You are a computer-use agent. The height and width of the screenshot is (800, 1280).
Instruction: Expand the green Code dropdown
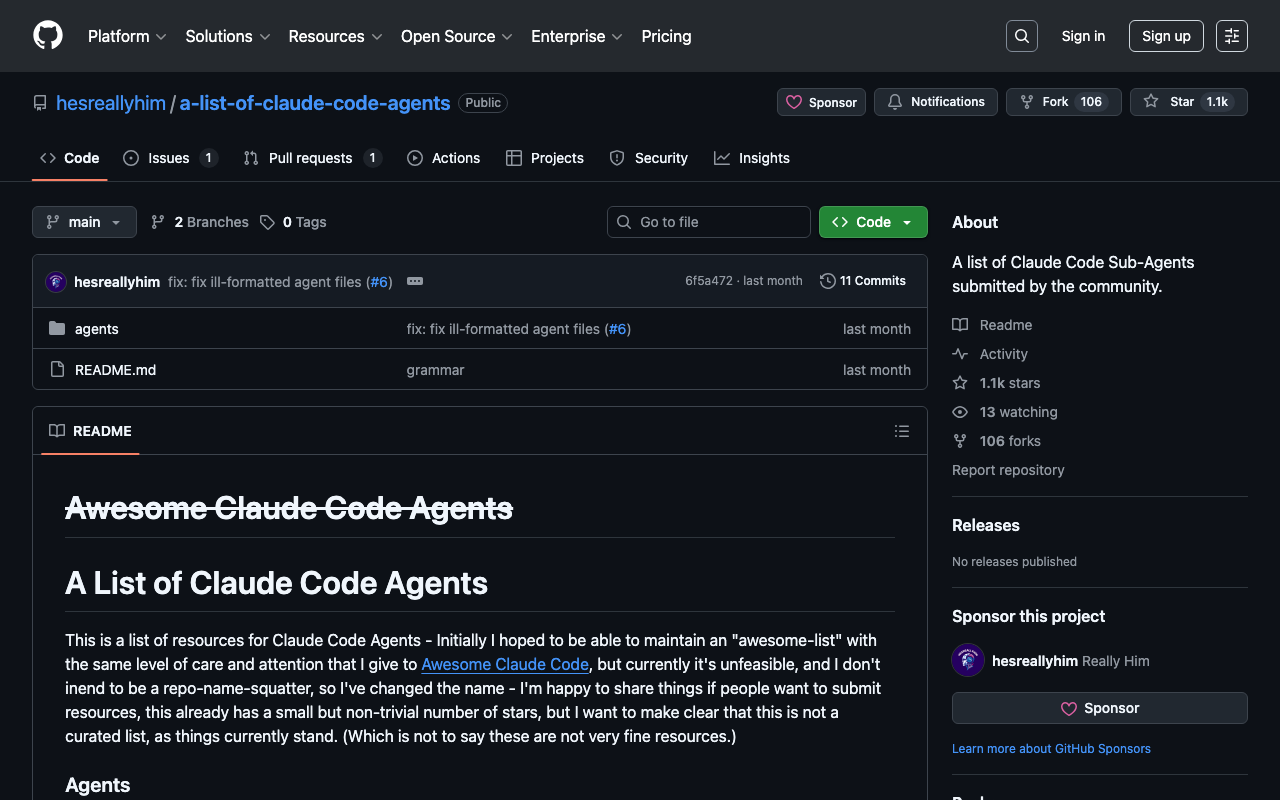[x=873, y=222]
